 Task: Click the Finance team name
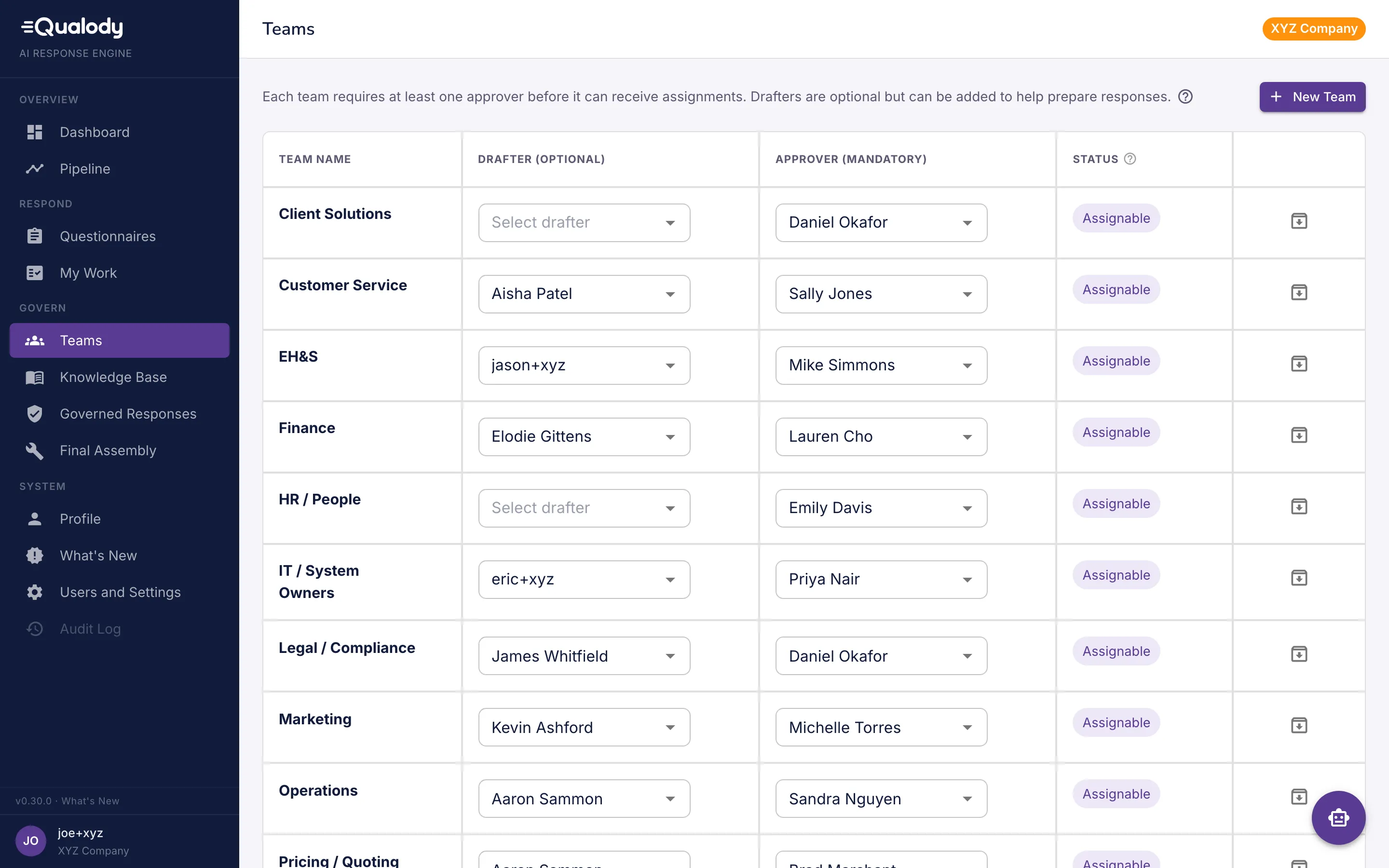click(307, 428)
